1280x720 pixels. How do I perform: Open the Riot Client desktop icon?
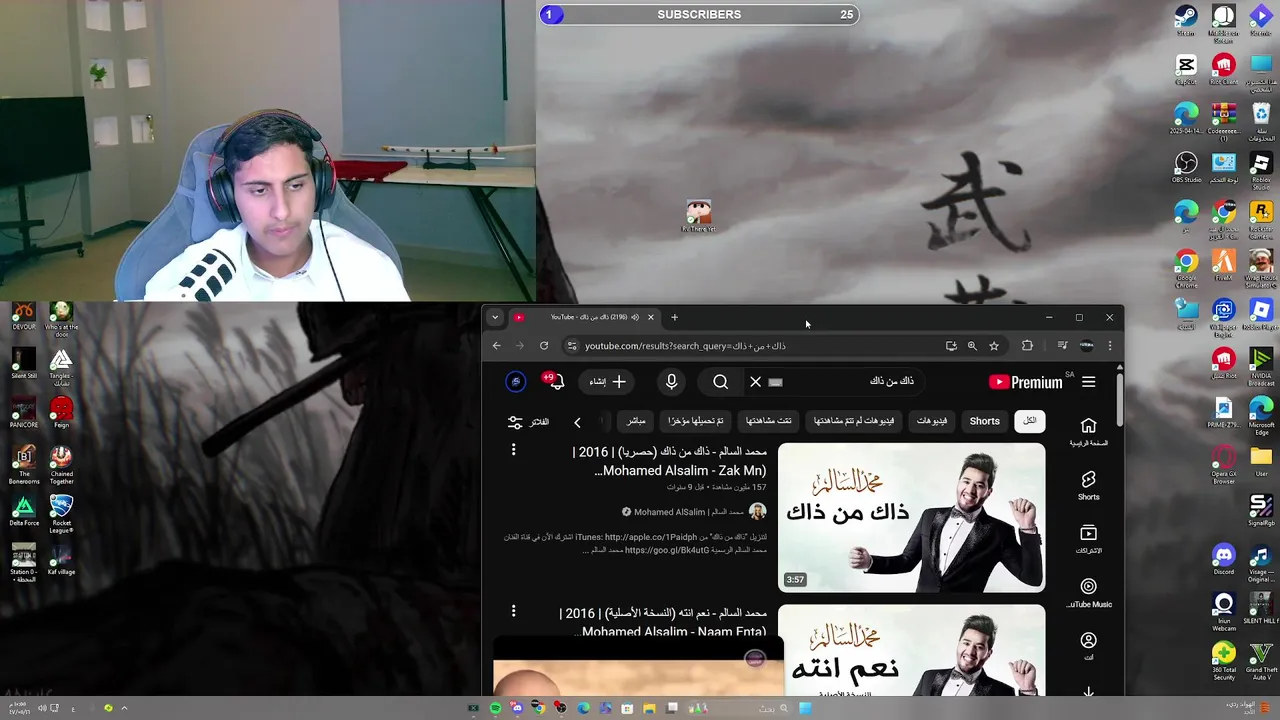[x=1223, y=70]
